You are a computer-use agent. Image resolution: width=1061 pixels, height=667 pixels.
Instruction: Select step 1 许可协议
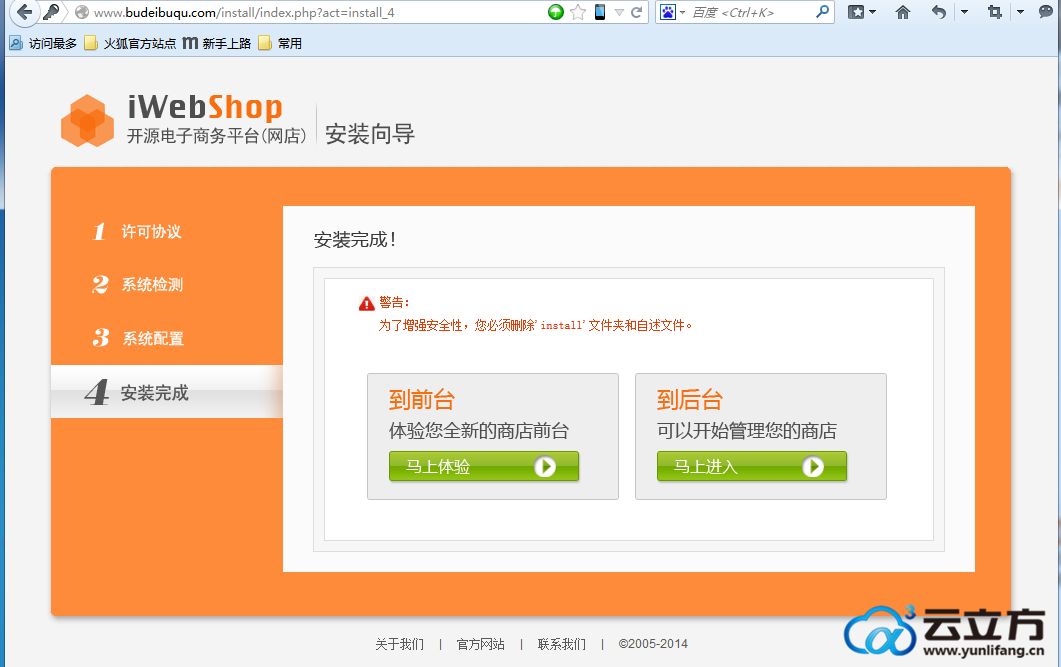tap(137, 231)
